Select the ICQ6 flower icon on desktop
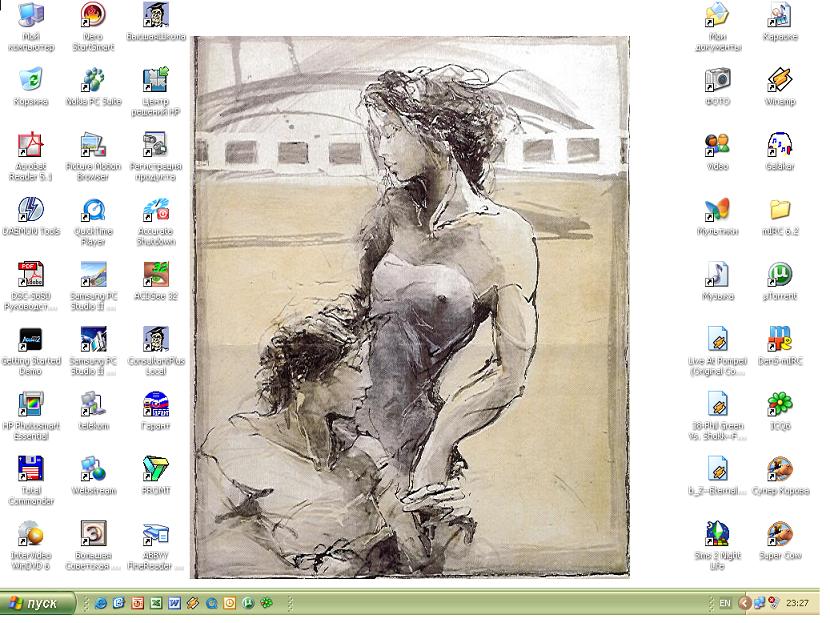This screenshot has height=623, width=830. click(780, 405)
